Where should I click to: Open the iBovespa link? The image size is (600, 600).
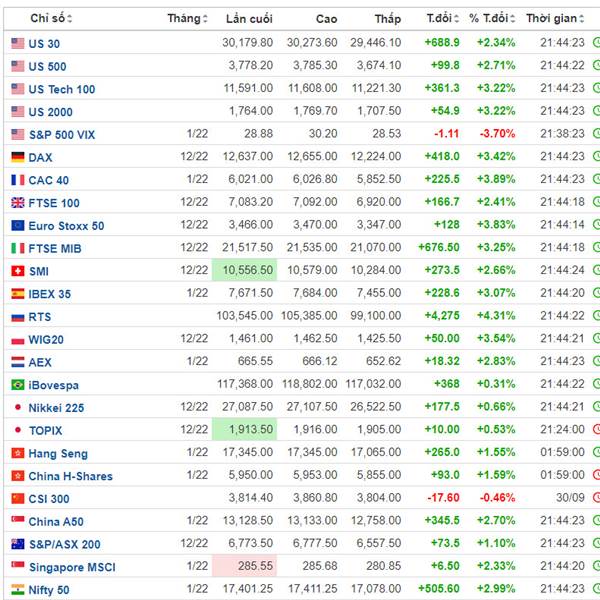(x=54, y=385)
